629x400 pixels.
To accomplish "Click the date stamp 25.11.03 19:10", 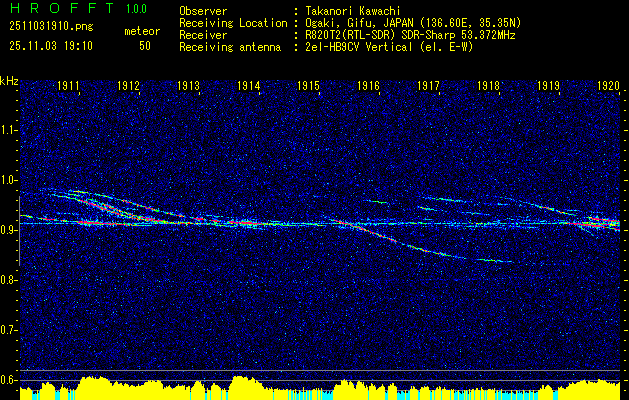I will pos(51,45).
